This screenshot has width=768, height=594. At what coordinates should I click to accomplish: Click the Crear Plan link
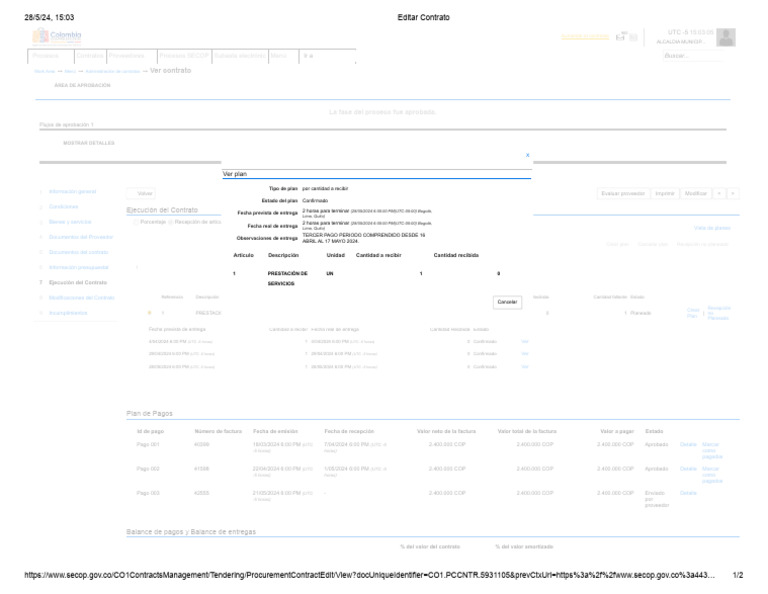click(x=693, y=313)
